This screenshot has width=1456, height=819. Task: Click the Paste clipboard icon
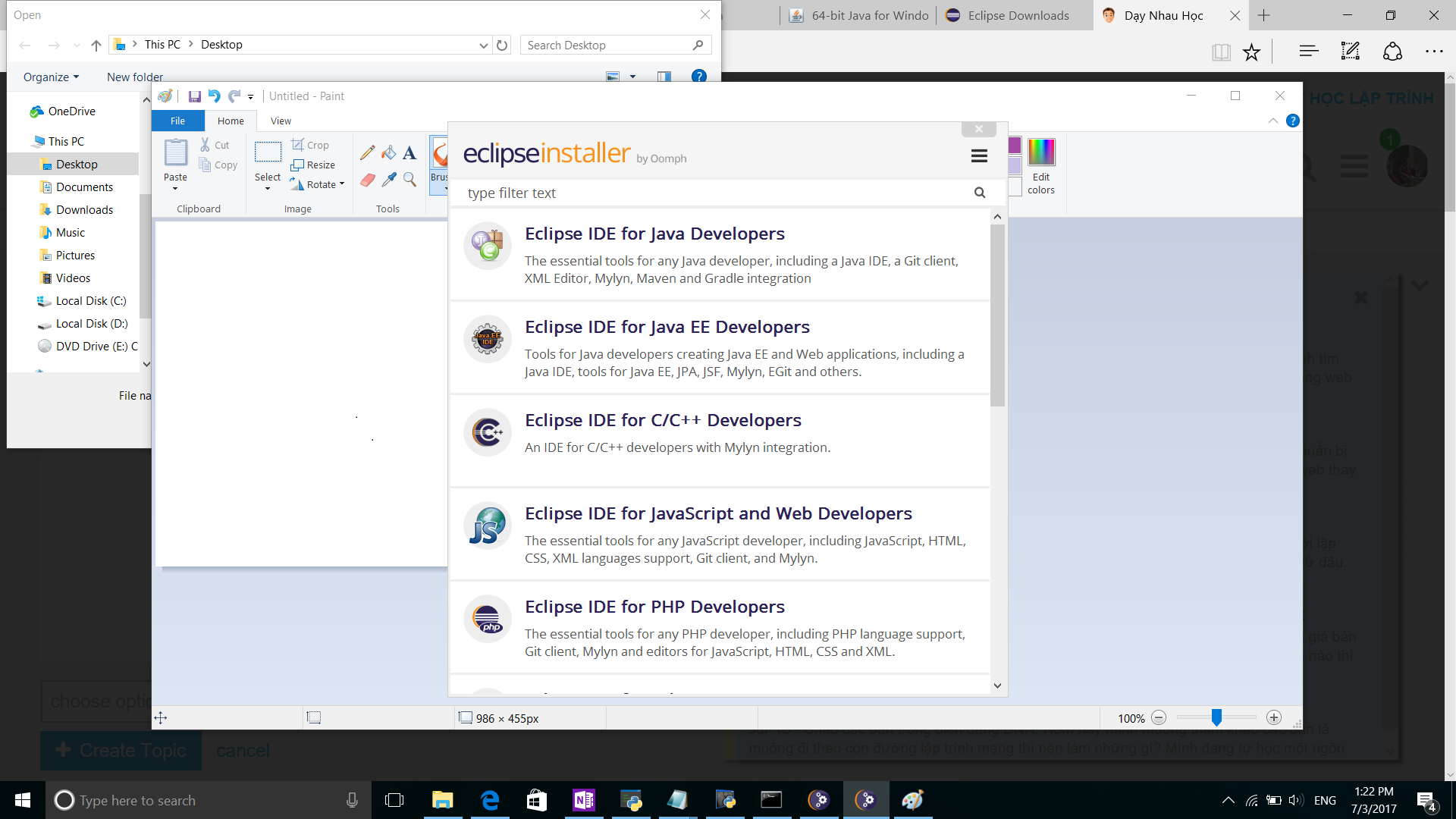(176, 152)
